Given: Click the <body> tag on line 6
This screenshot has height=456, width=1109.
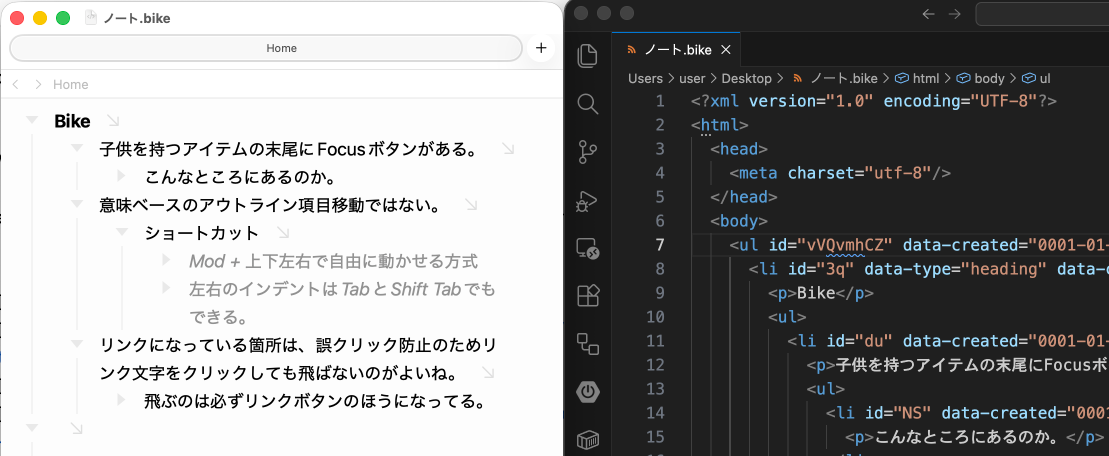Looking at the screenshot, I should point(739,221).
